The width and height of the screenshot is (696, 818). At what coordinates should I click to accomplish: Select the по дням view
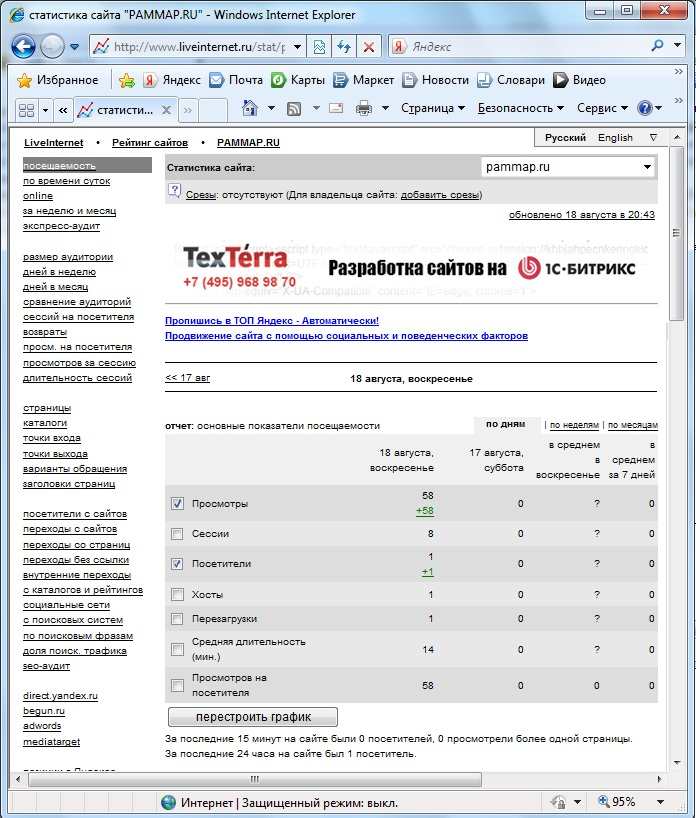click(x=506, y=424)
